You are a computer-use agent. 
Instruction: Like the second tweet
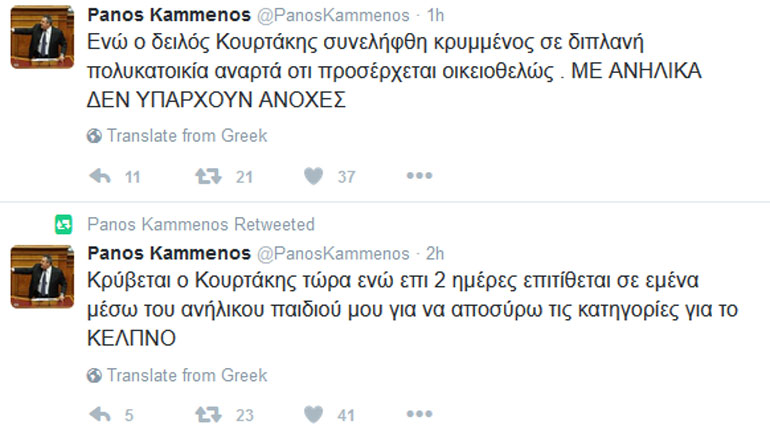click(x=314, y=415)
